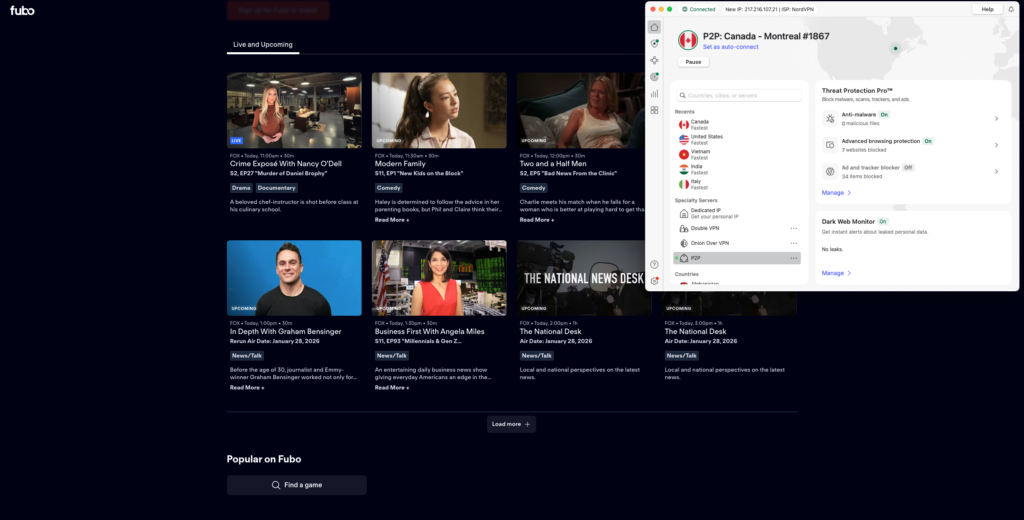Click the Anti-malware bug icon
The width and height of the screenshot is (1024, 520).
point(830,118)
